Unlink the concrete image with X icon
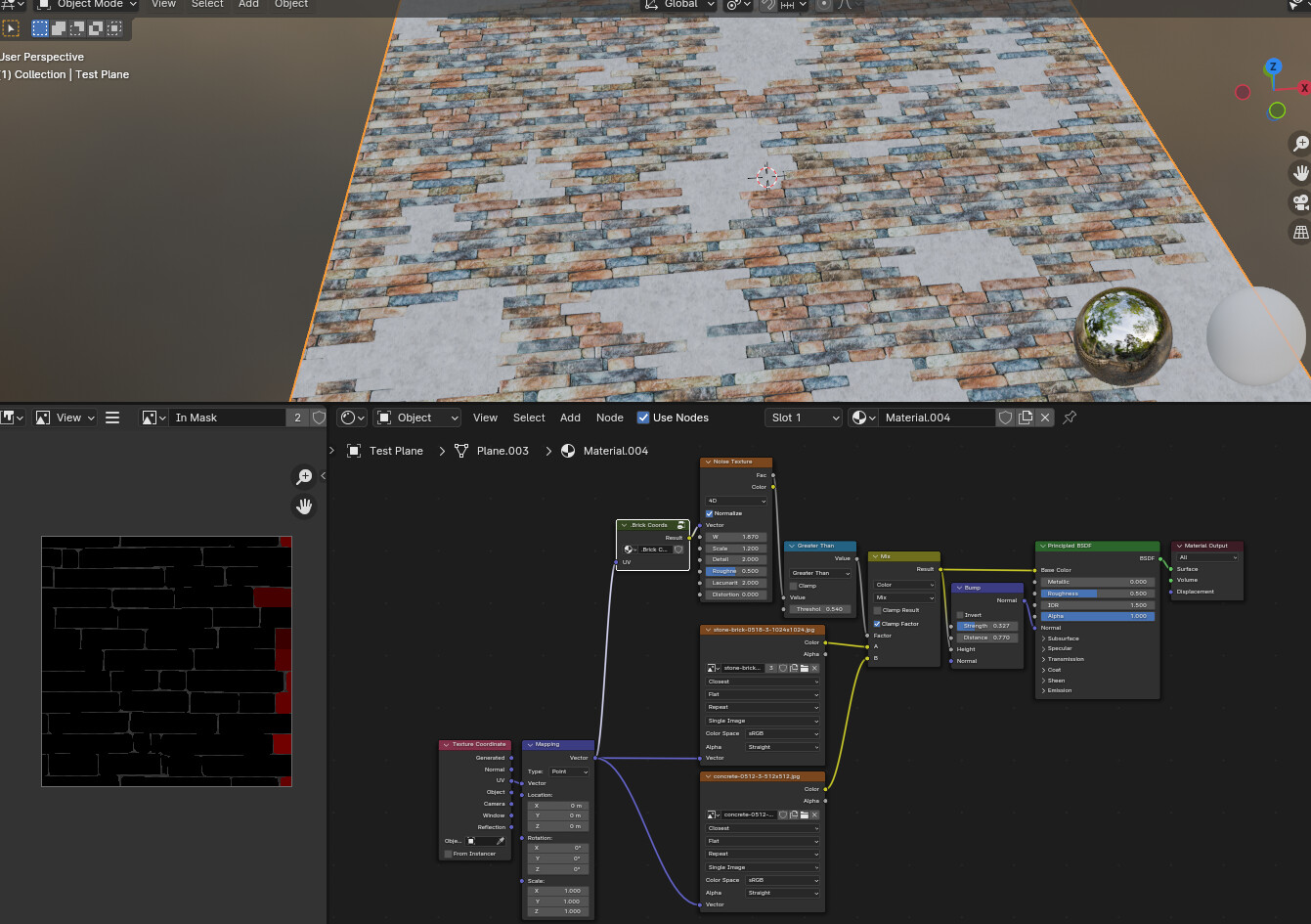1311x924 pixels. (x=814, y=814)
